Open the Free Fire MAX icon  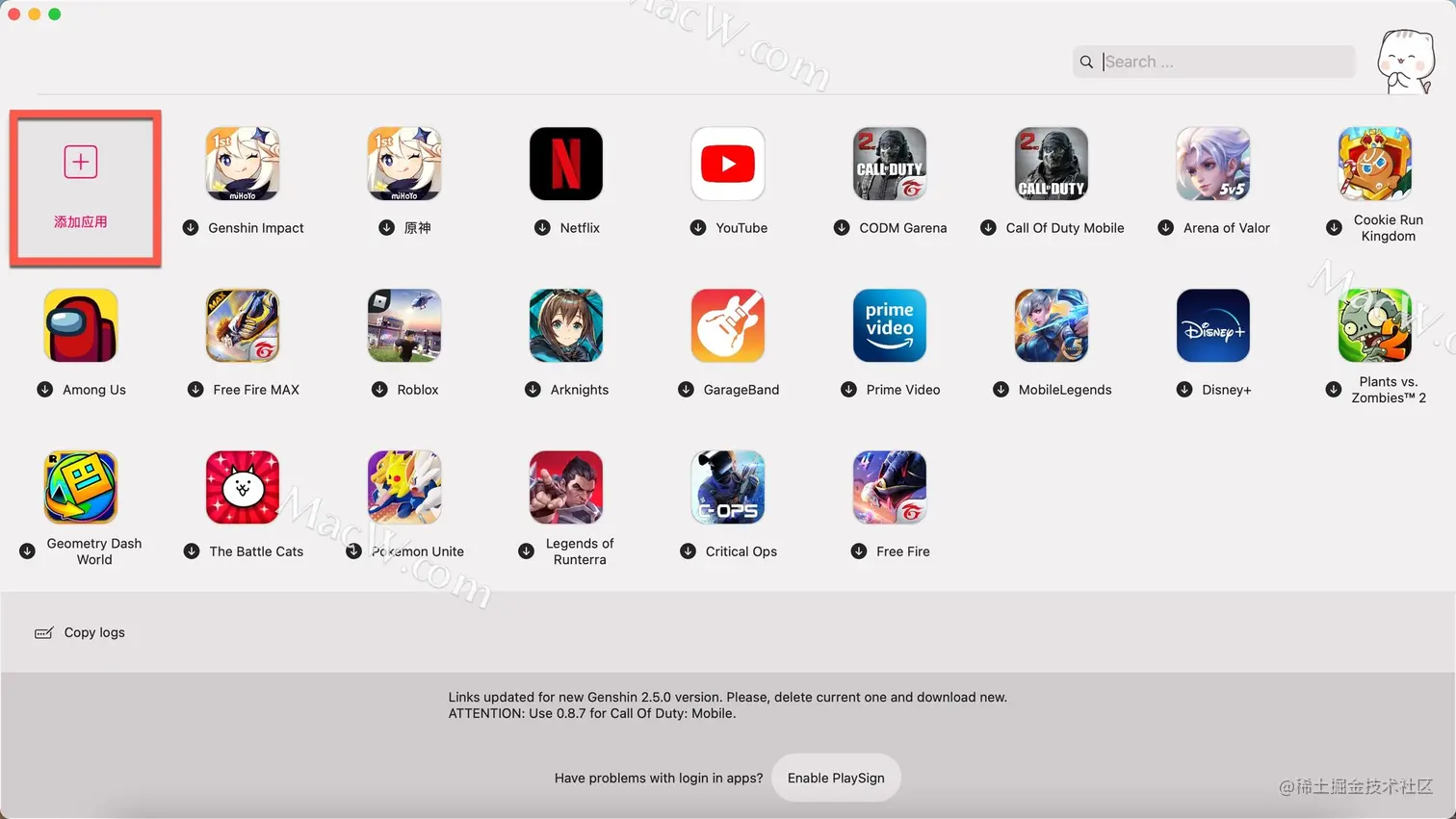point(243,325)
